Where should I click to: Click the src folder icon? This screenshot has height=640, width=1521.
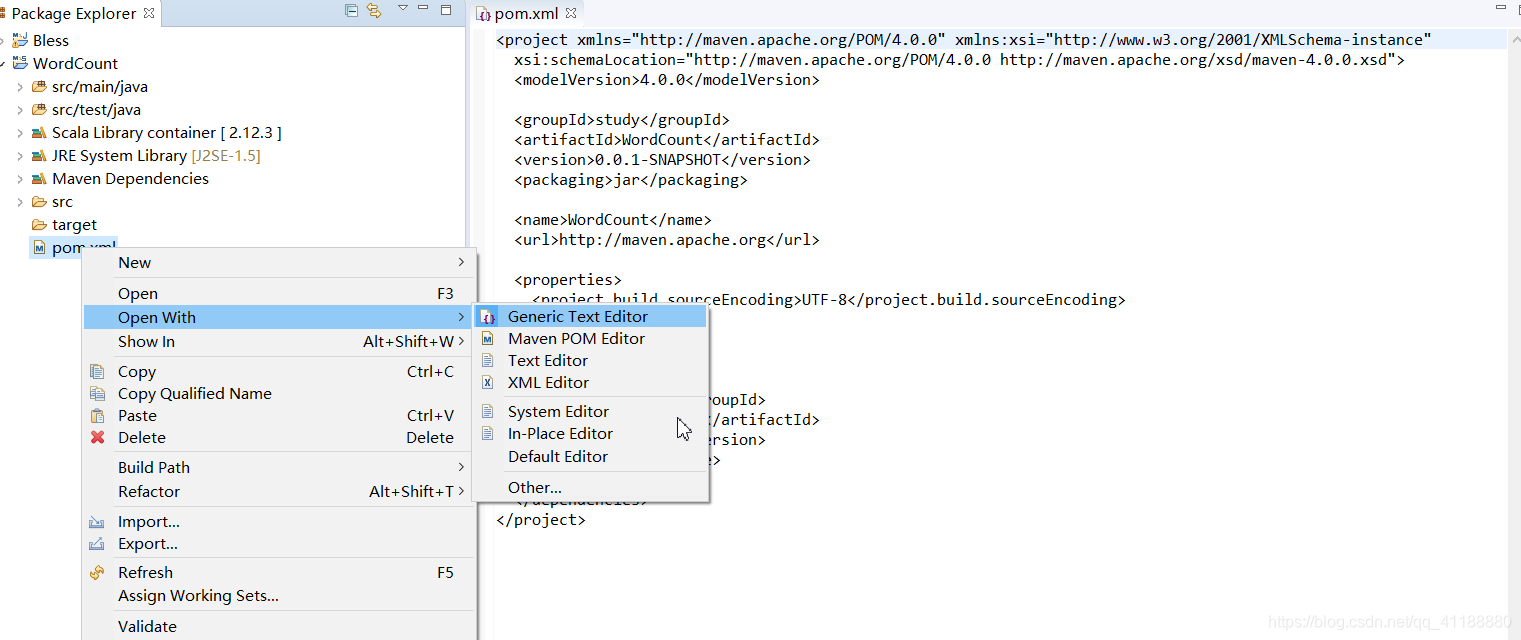[x=39, y=201]
